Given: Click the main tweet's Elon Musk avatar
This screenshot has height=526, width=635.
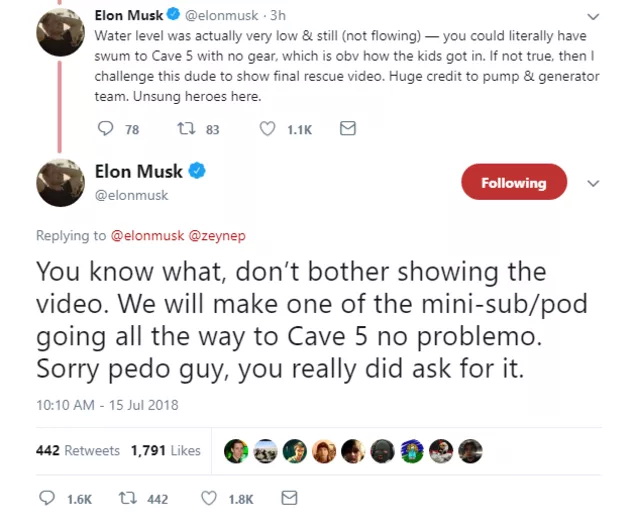Looking at the screenshot, I should 60,182.
